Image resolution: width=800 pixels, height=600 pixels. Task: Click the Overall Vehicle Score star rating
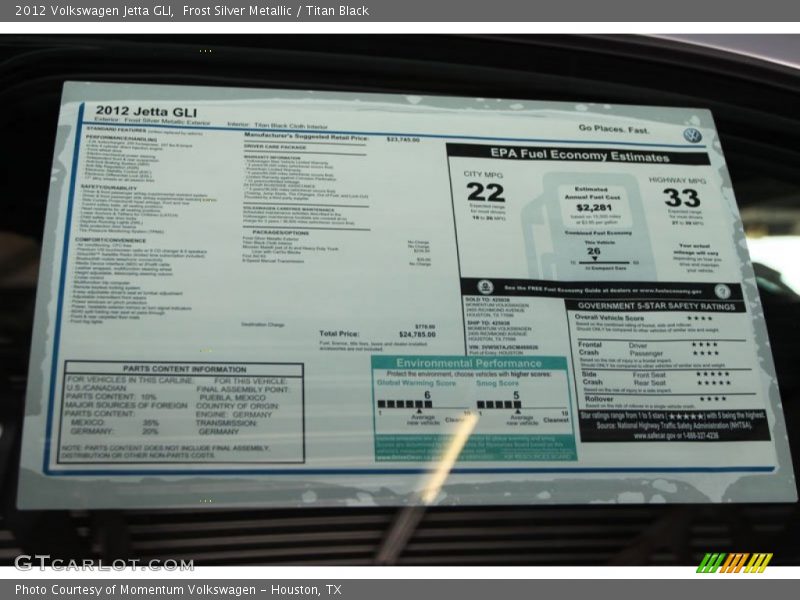(700, 318)
